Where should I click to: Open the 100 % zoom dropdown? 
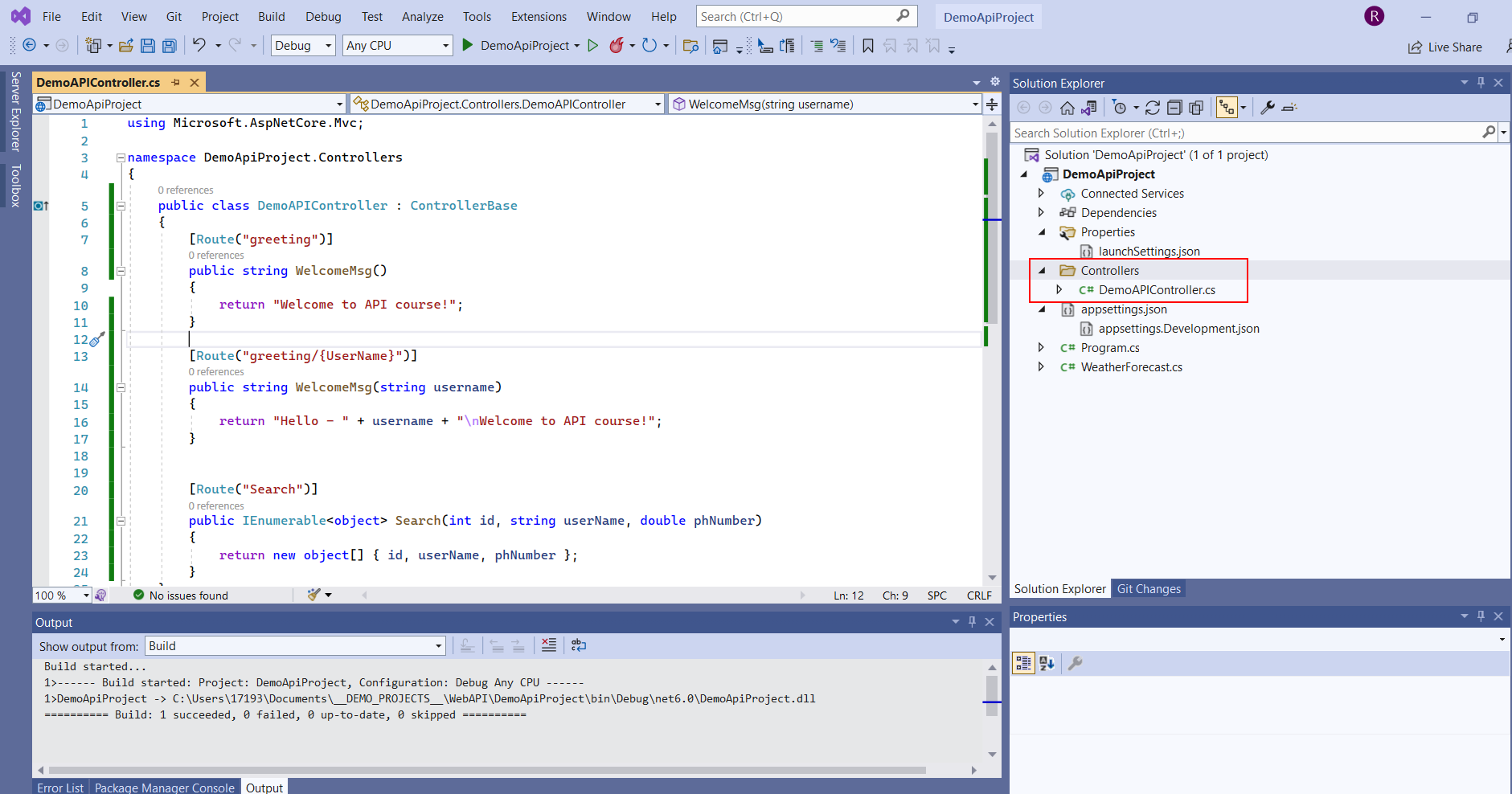62,595
